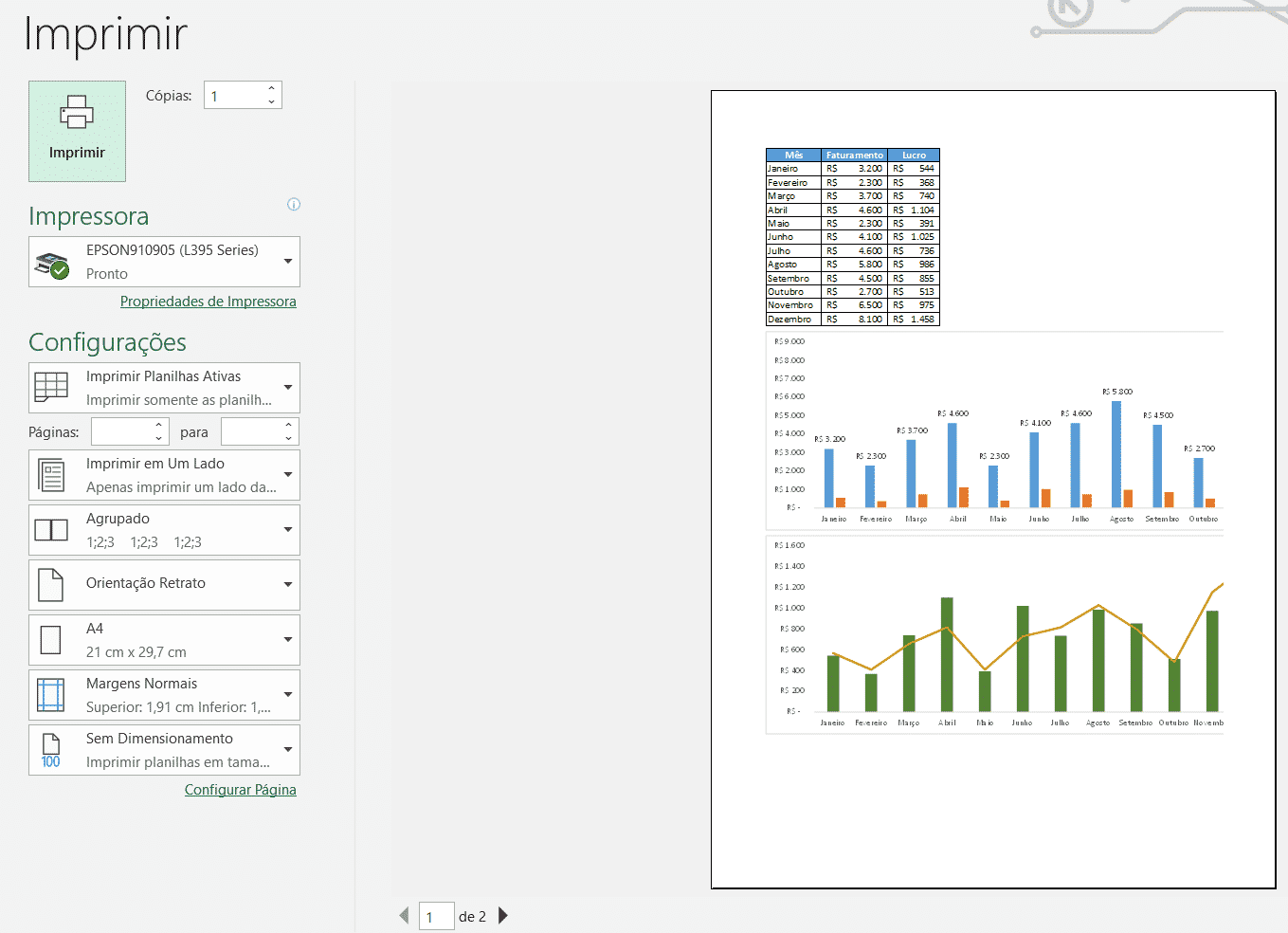The width and height of the screenshot is (1288, 933).
Task: Open Propriedades de Impressora link
Action: coord(209,302)
